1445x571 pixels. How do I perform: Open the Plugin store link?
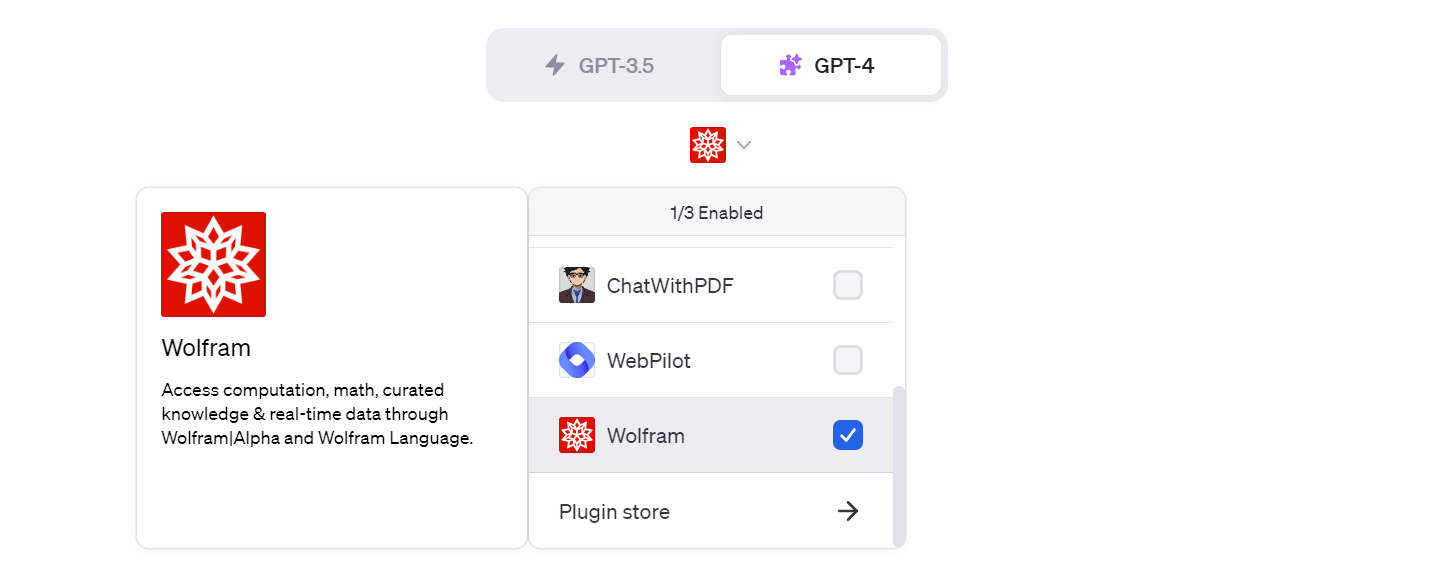click(614, 512)
